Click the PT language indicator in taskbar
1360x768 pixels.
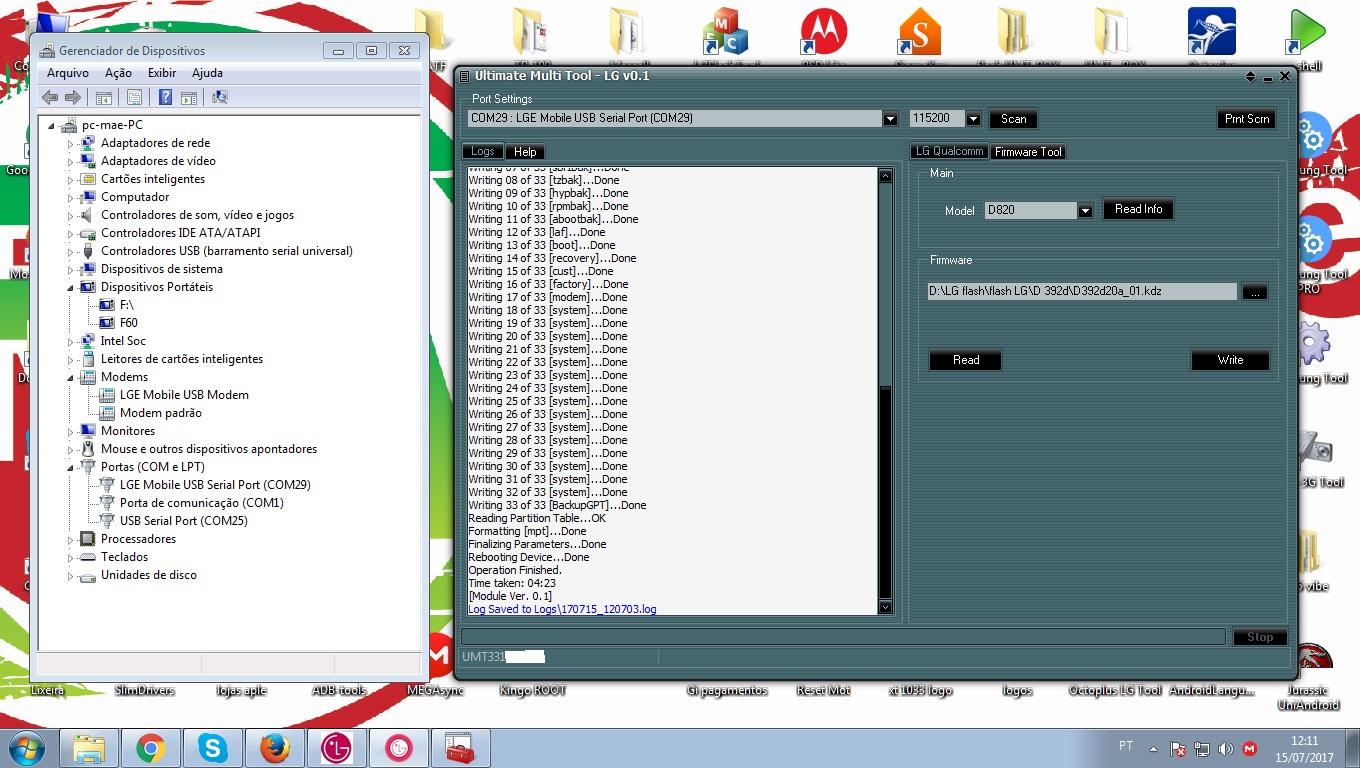tap(1126, 746)
